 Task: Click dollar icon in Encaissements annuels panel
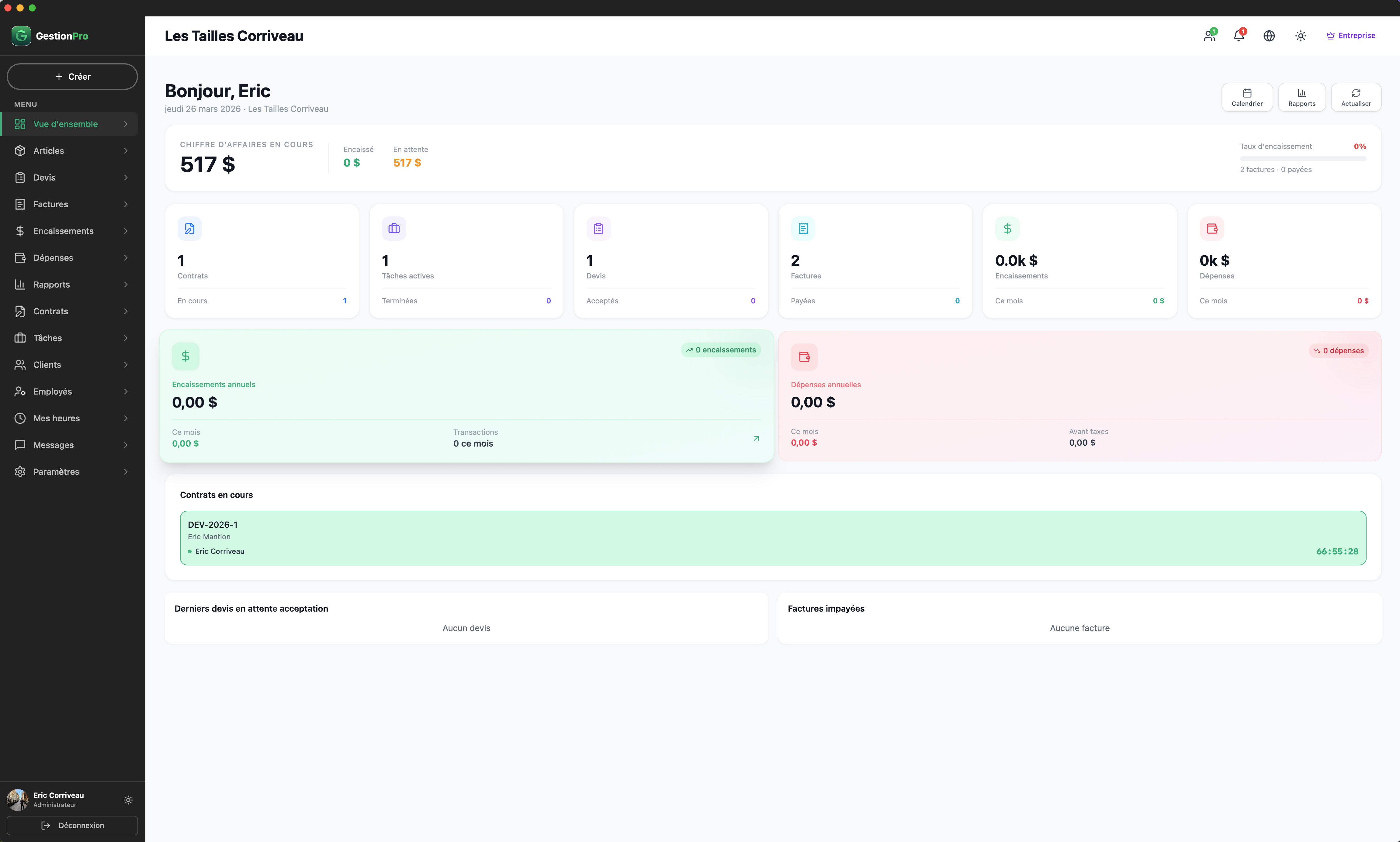click(185, 356)
